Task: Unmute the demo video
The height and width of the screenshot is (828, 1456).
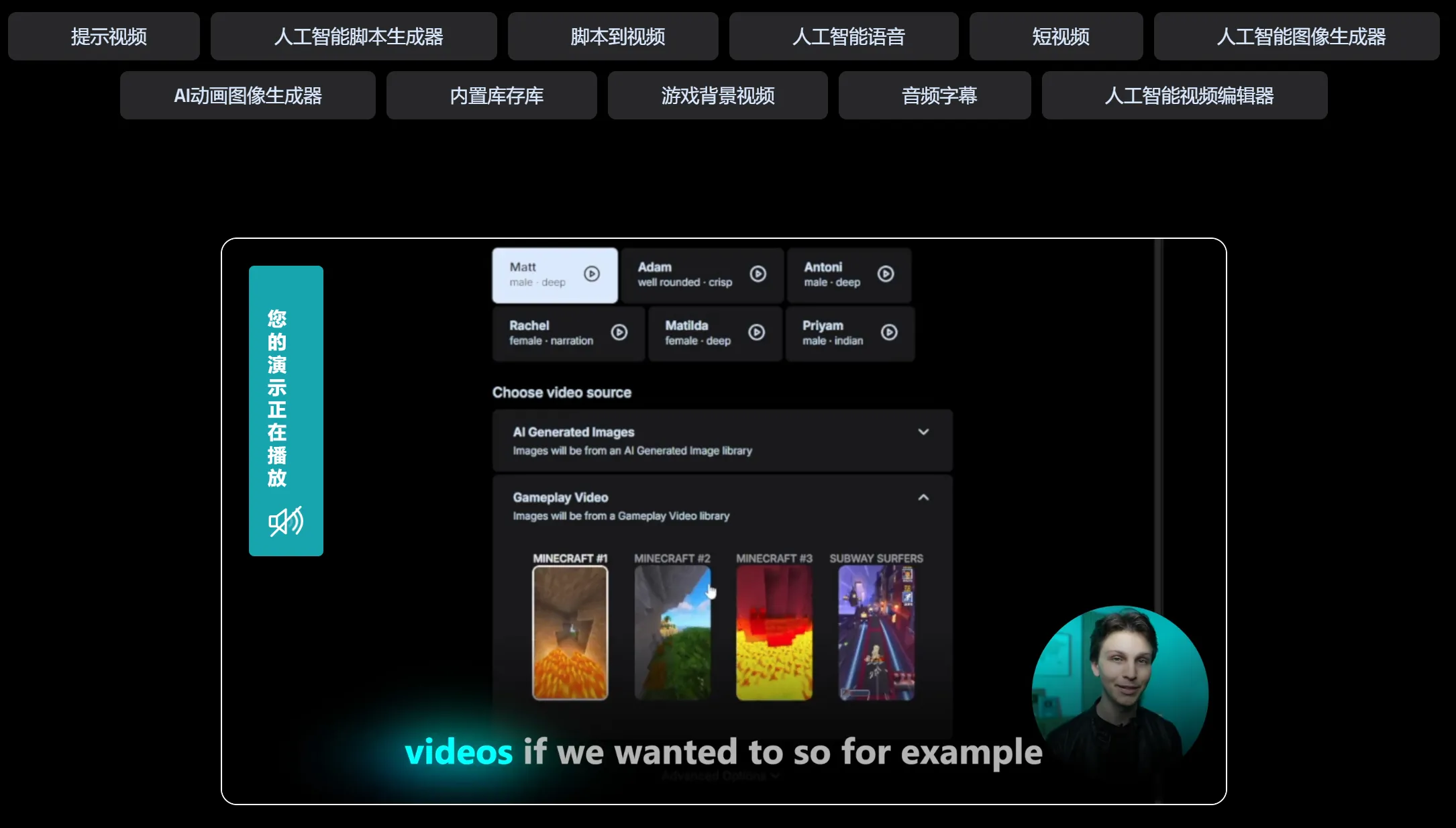Action: (x=285, y=522)
